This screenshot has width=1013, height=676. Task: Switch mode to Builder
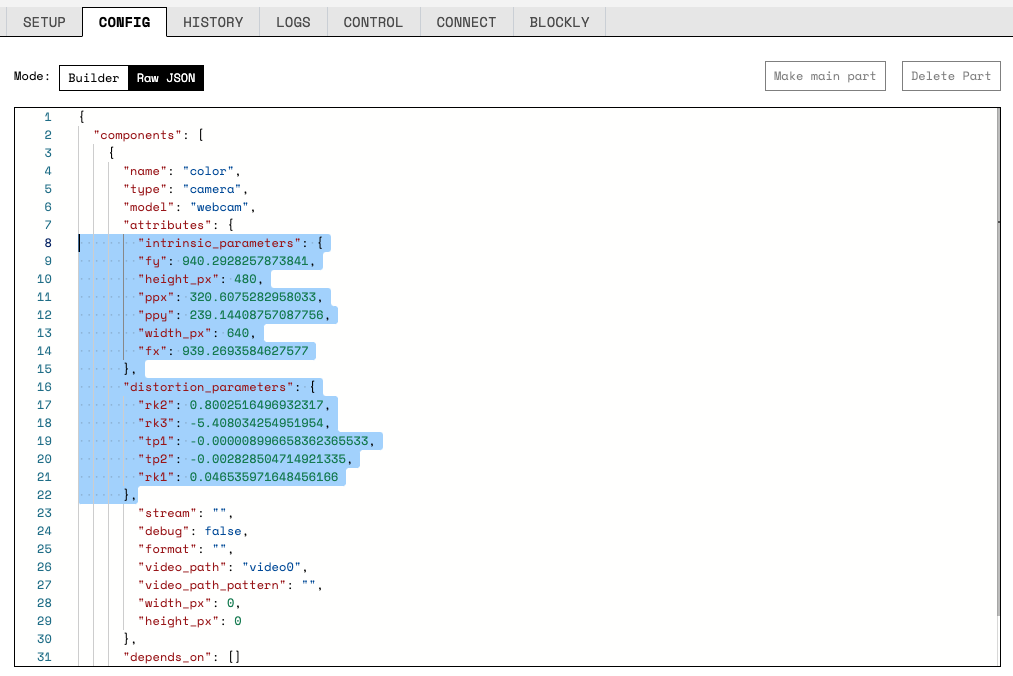click(x=94, y=78)
